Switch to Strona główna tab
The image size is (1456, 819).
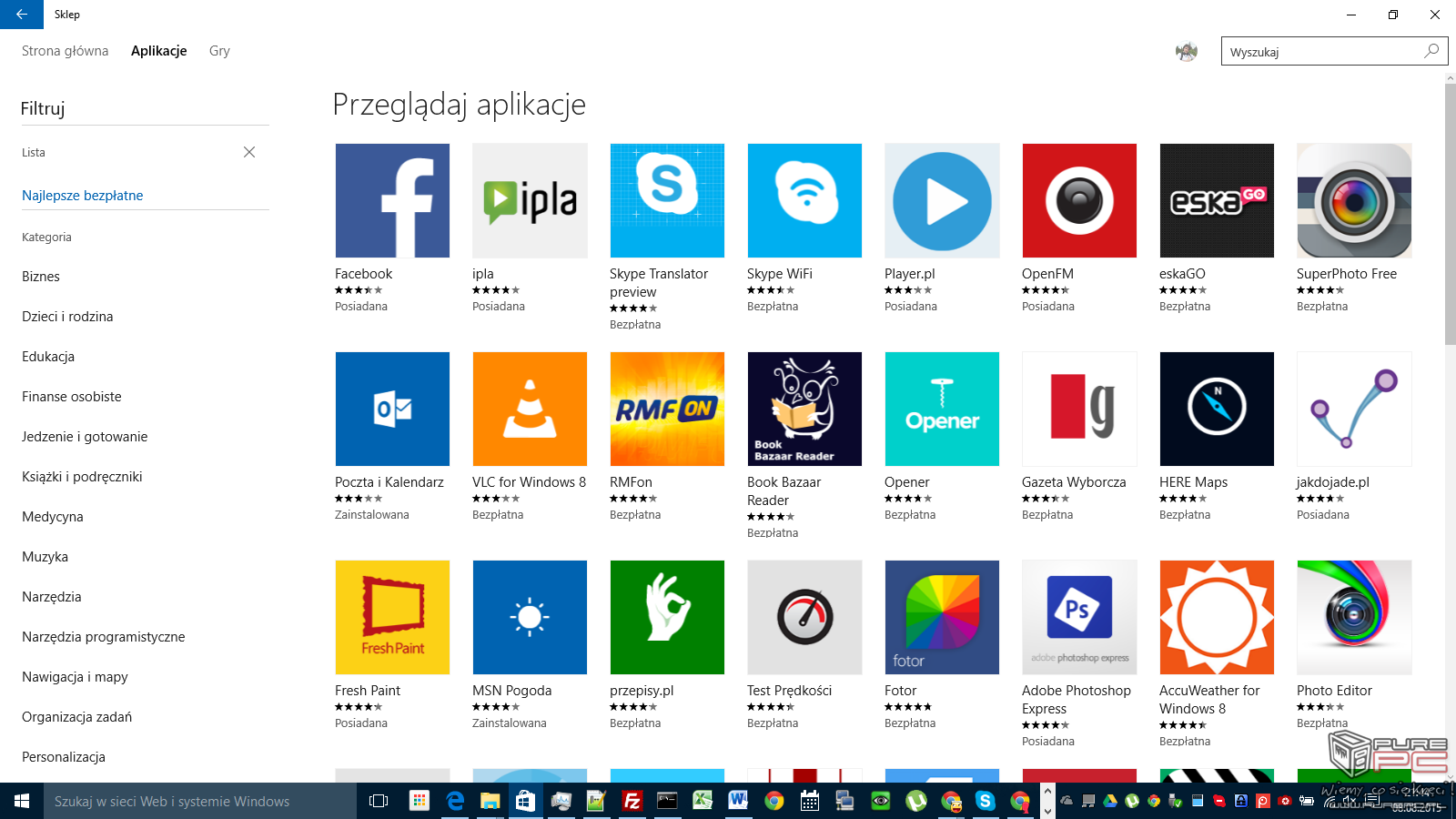point(65,51)
